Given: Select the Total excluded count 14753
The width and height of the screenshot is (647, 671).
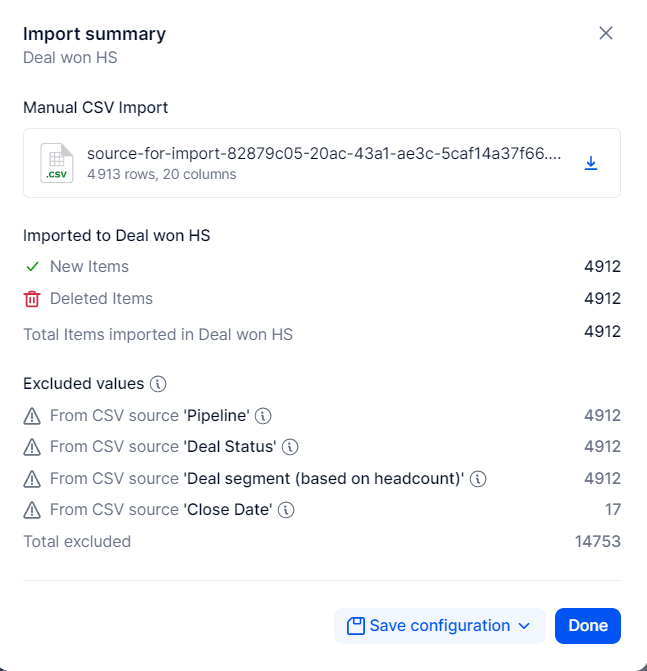Looking at the screenshot, I should [597, 541].
